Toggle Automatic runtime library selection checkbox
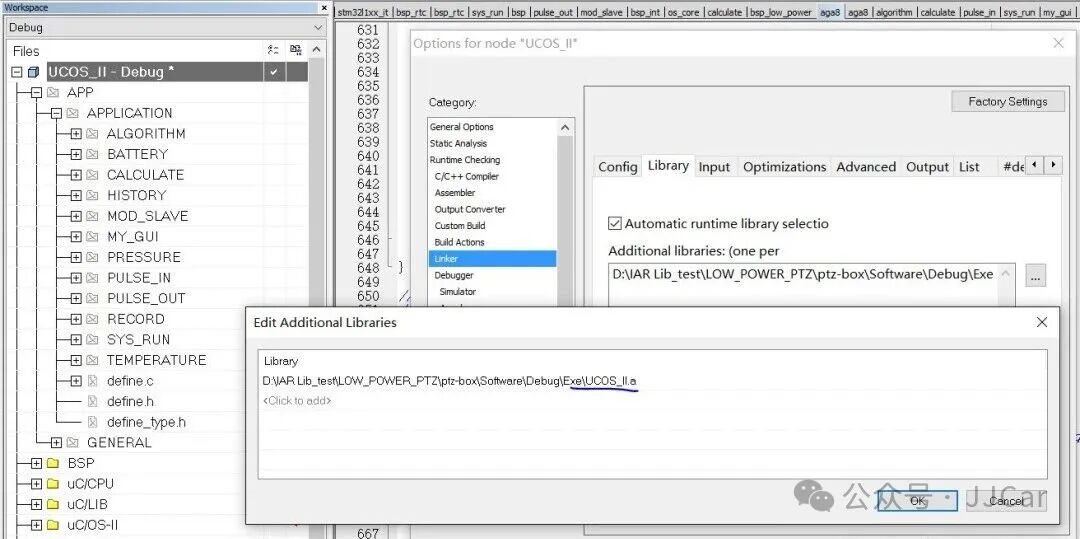Viewport: 1080px width, 539px height. (614, 224)
